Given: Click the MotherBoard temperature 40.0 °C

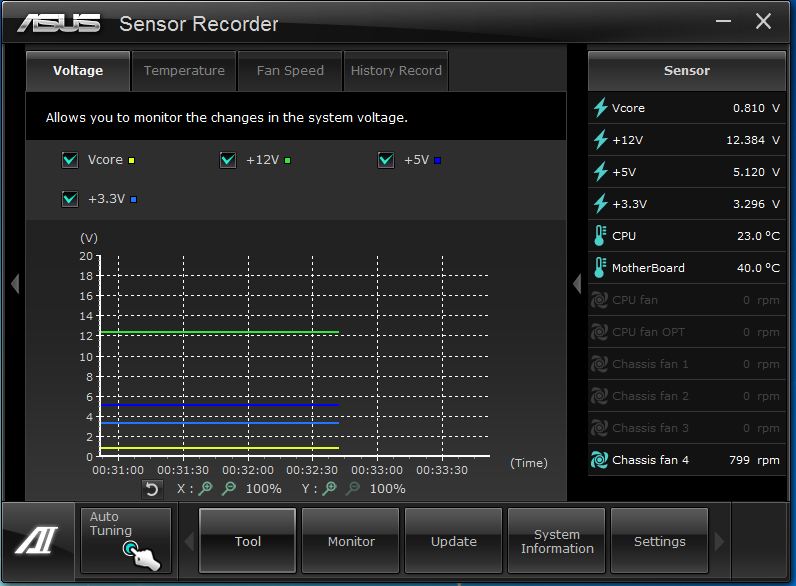Looking at the screenshot, I should 758,268.
